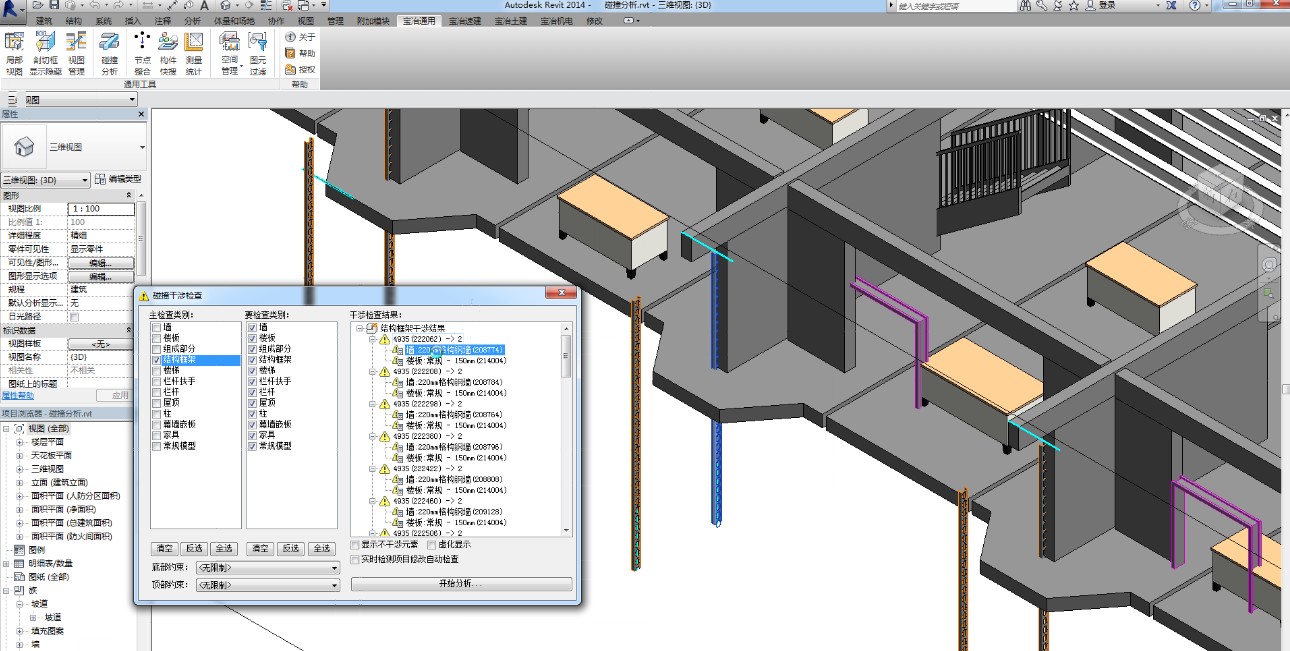1290x651 pixels.
Task: Click the 开始分析 start analysis button
Action: [461, 584]
